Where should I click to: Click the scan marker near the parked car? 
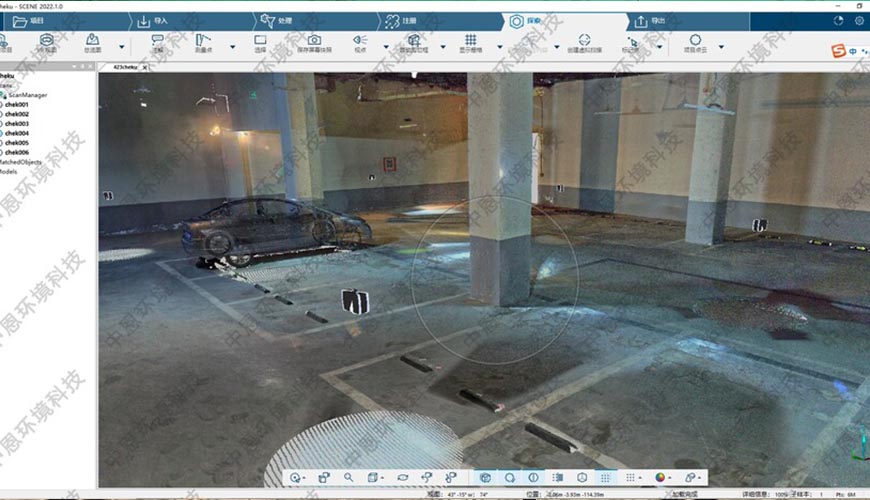coord(355,302)
